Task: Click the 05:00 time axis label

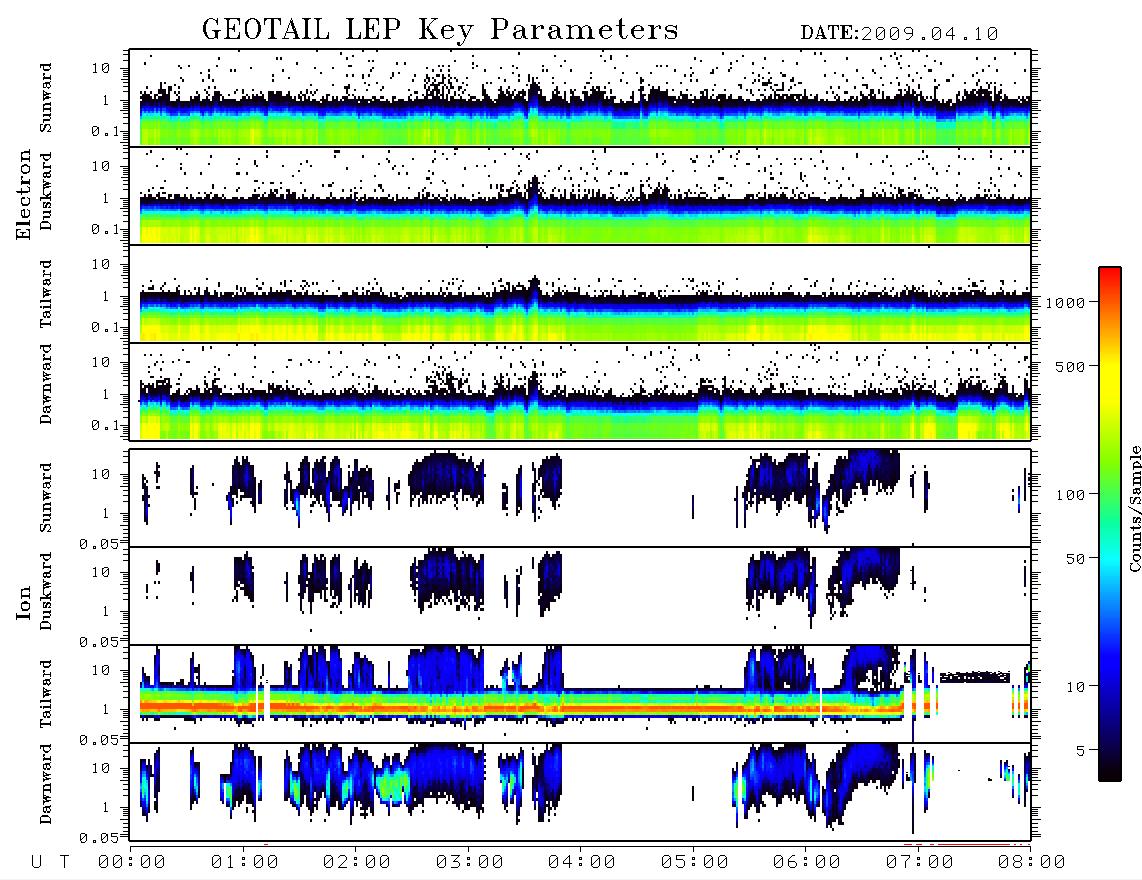Action: pyautogui.click(x=695, y=862)
